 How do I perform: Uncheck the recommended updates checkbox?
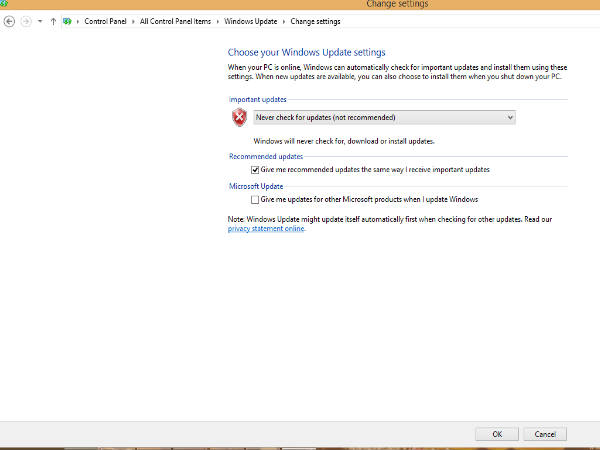point(255,170)
